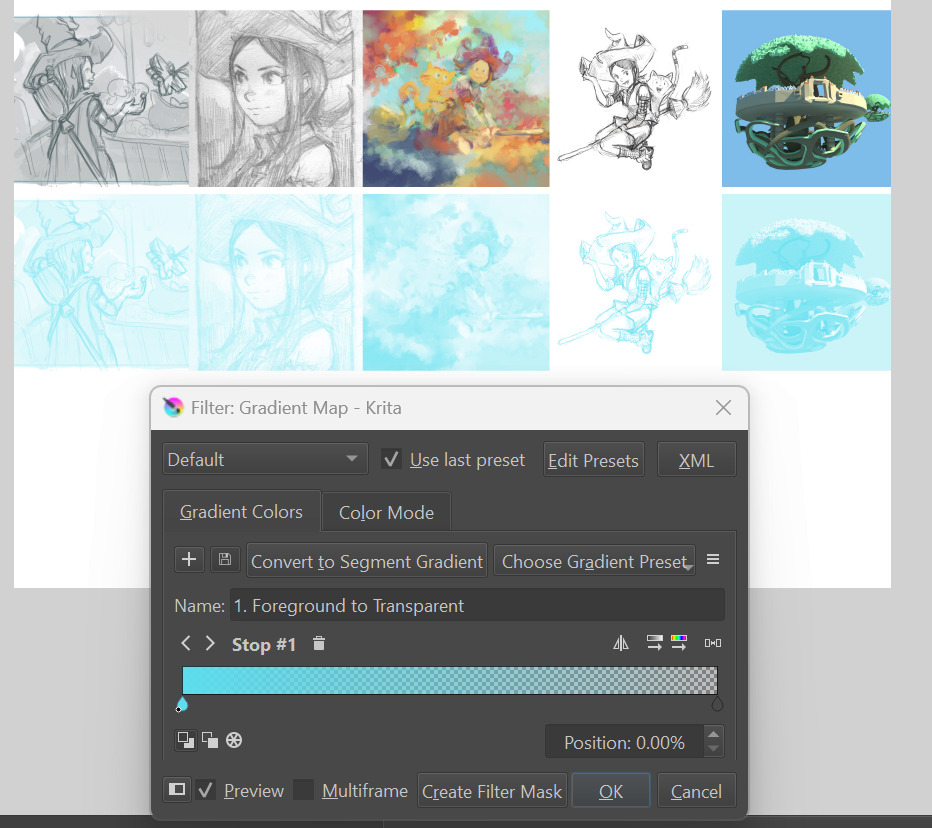
Task: Click the cyan-tinted painted witch image
Action: click(x=456, y=282)
